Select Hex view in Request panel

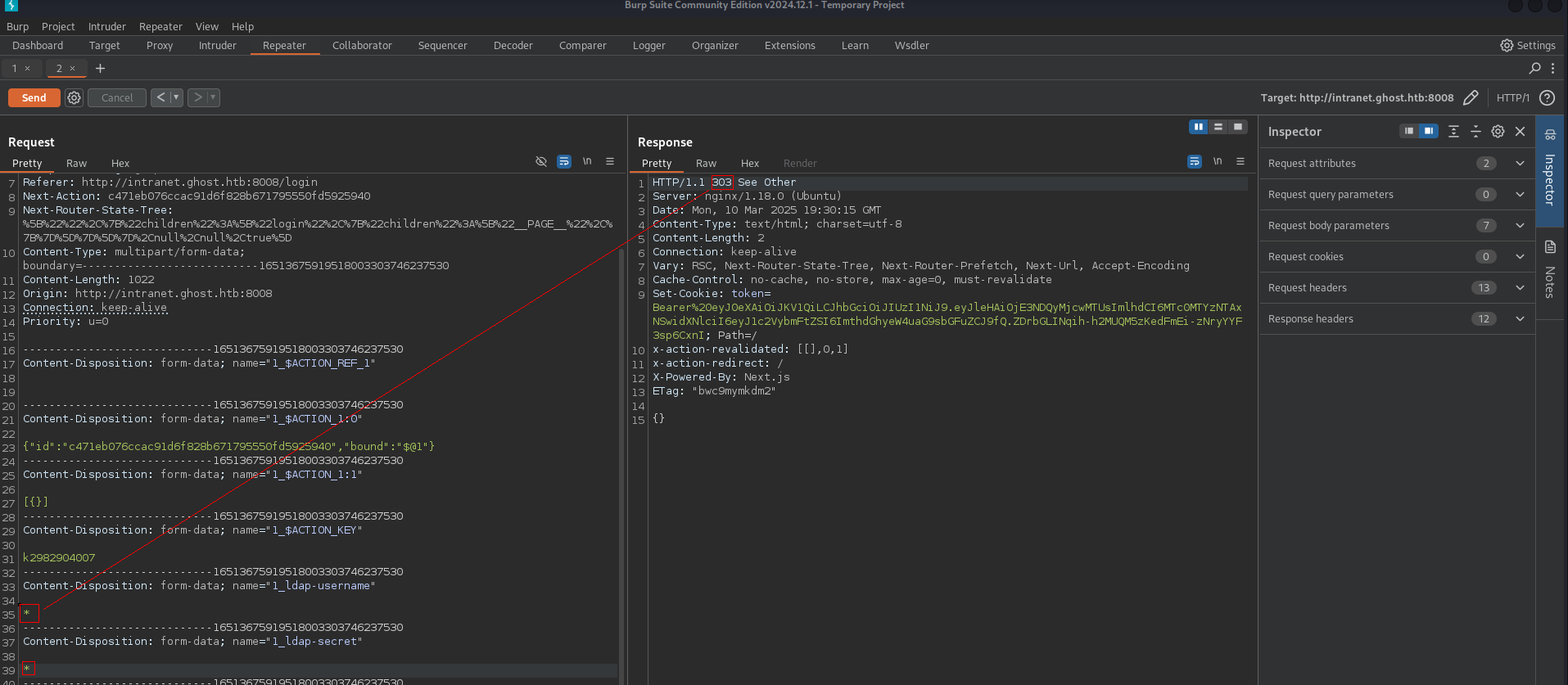click(120, 164)
